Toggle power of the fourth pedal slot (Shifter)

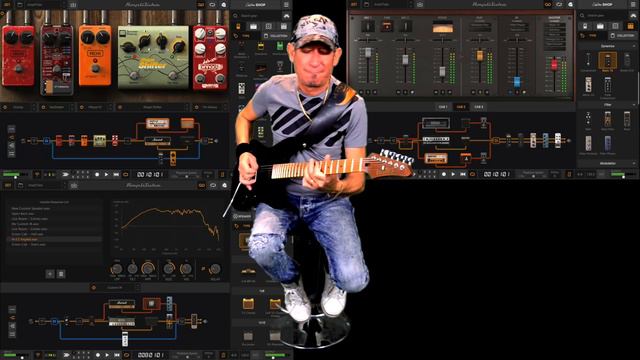pos(120,107)
